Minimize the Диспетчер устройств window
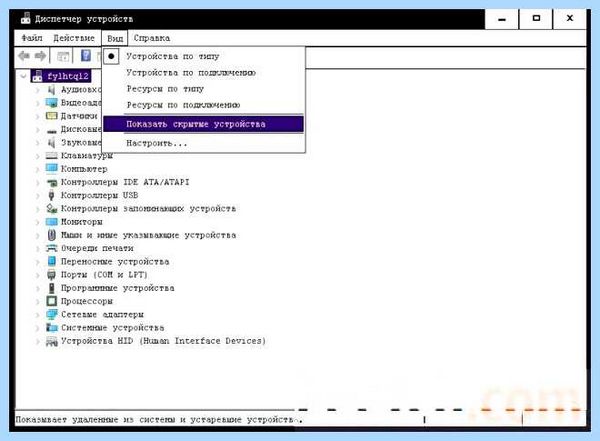Screen dimensions: 600x441 click(x=502, y=19)
